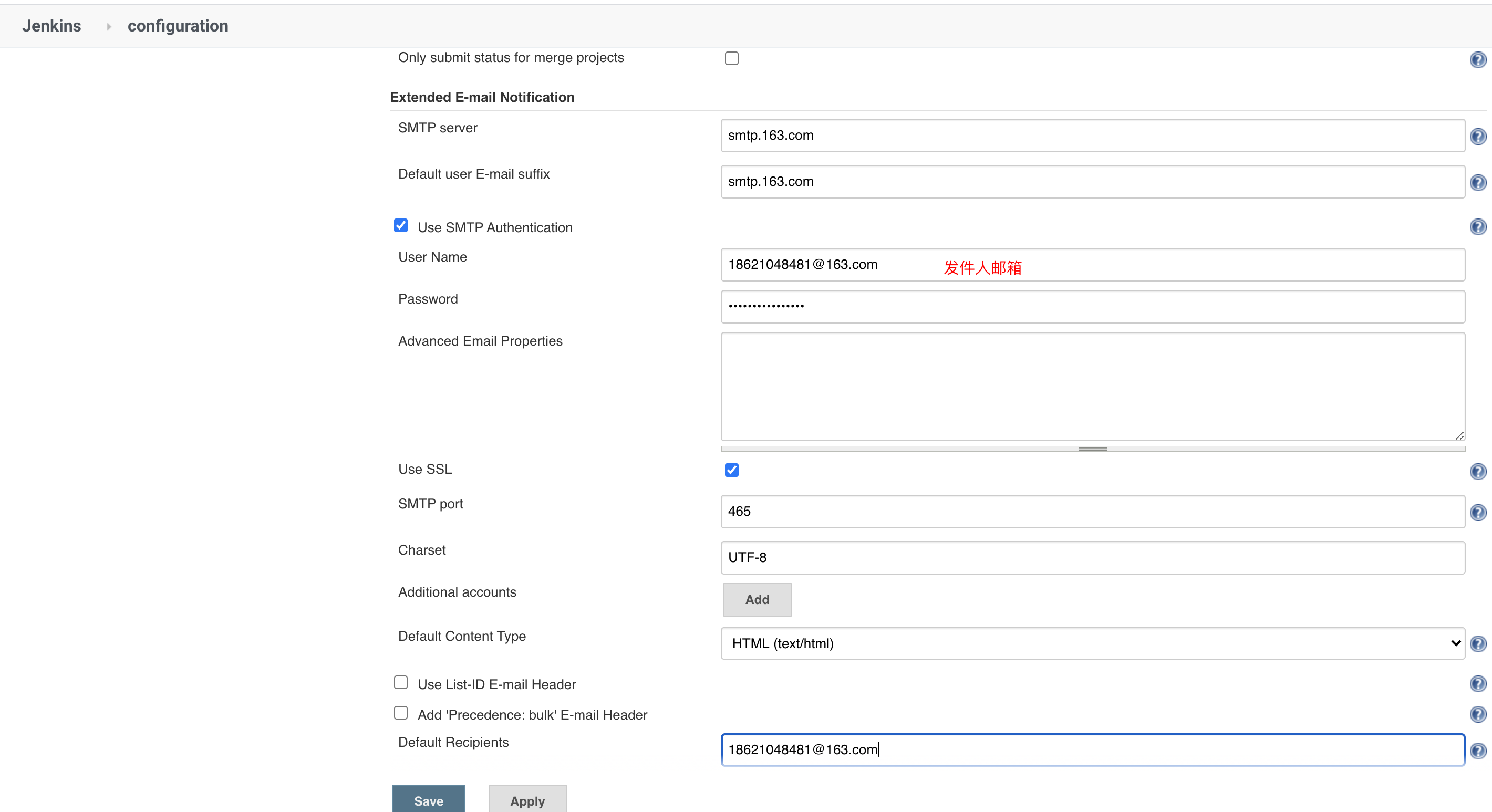Click the Extended E-mail Notification heading

(482, 97)
